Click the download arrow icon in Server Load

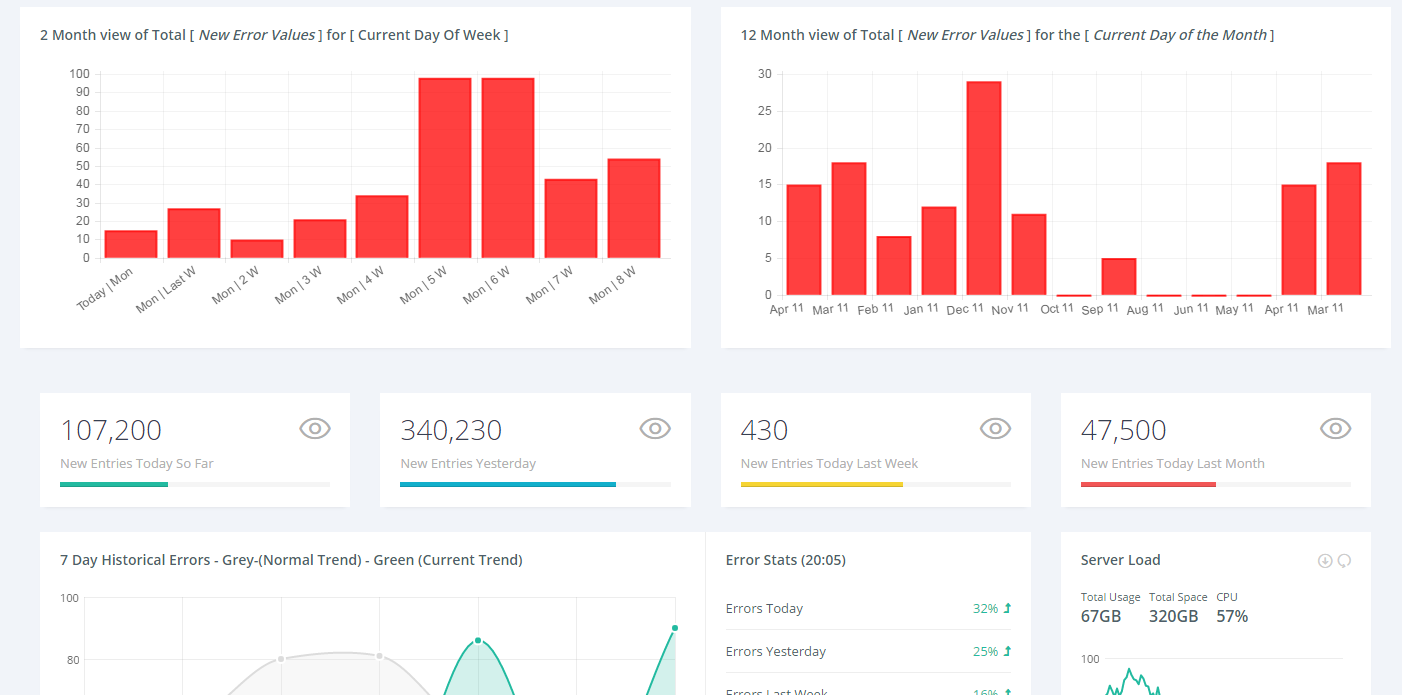[1325, 561]
